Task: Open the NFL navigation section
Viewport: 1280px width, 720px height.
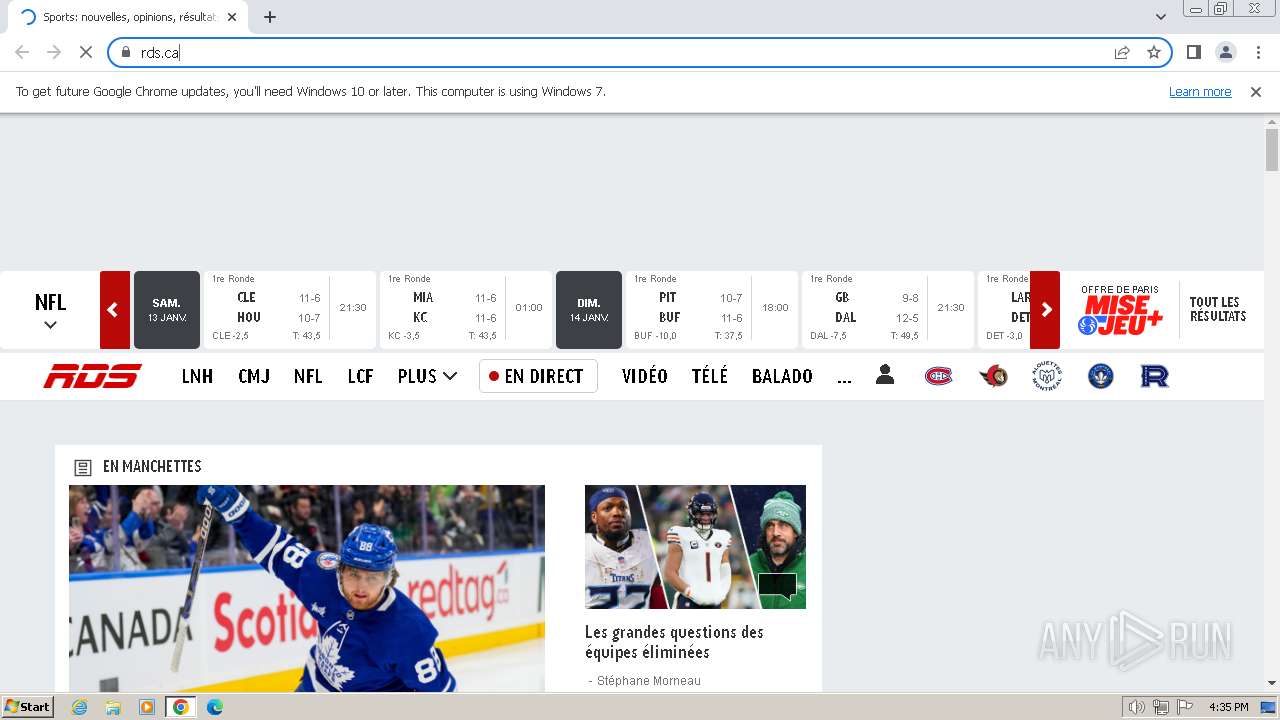Action: 308,376
